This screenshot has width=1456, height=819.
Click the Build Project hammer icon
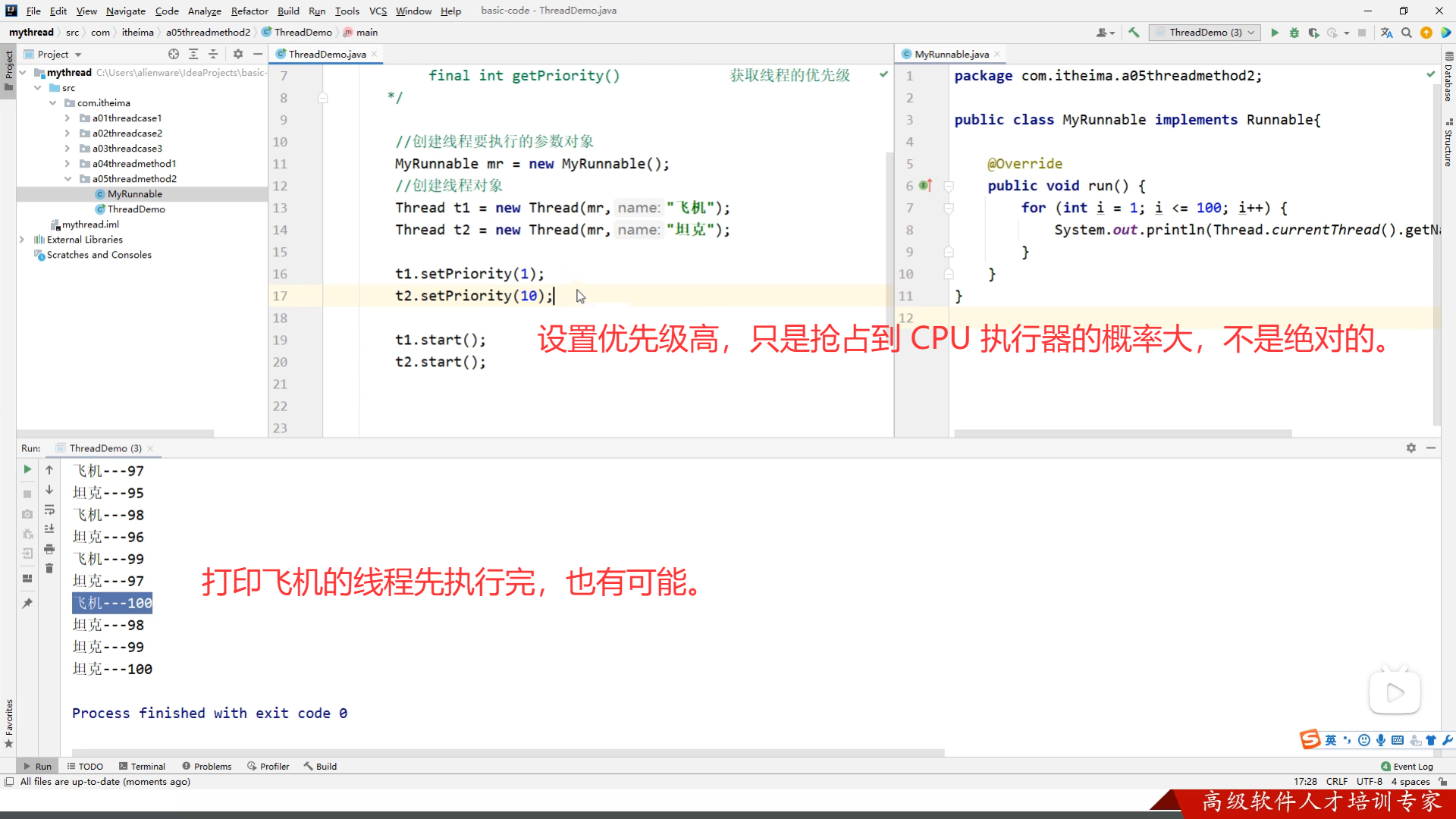(1134, 33)
